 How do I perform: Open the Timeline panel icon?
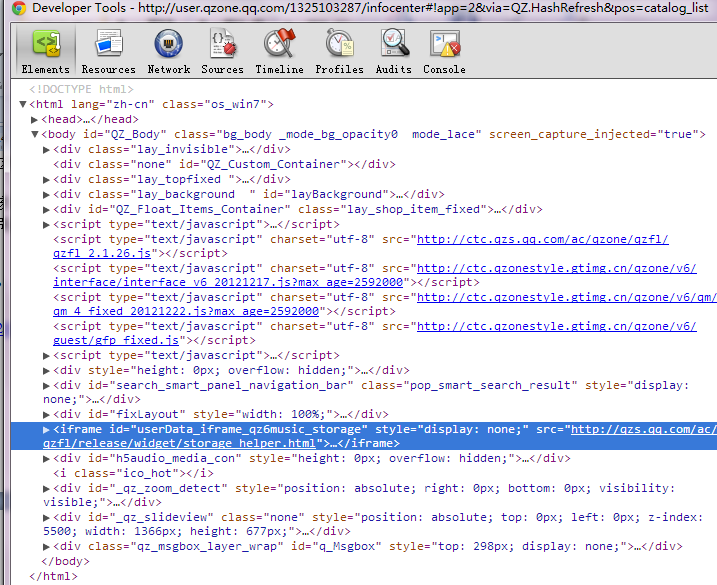click(279, 43)
